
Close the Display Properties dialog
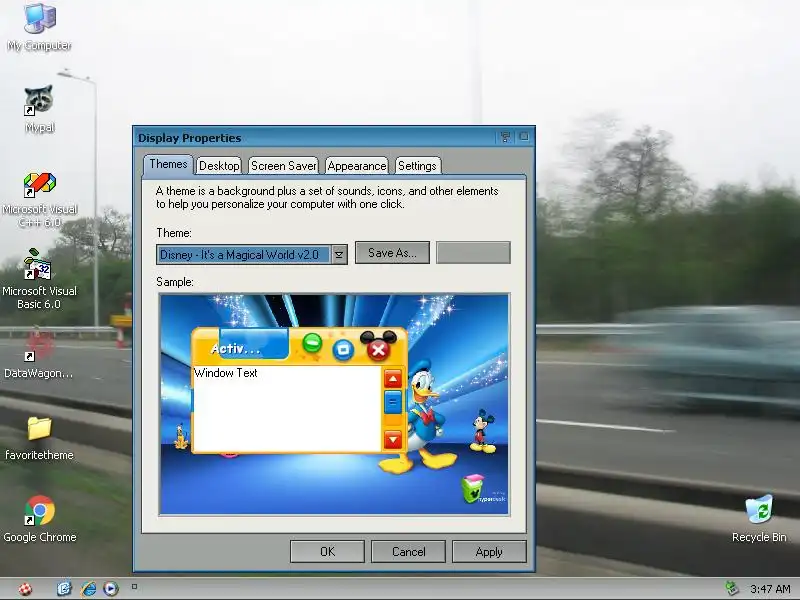pyautogui.click(x=524, y=136)
